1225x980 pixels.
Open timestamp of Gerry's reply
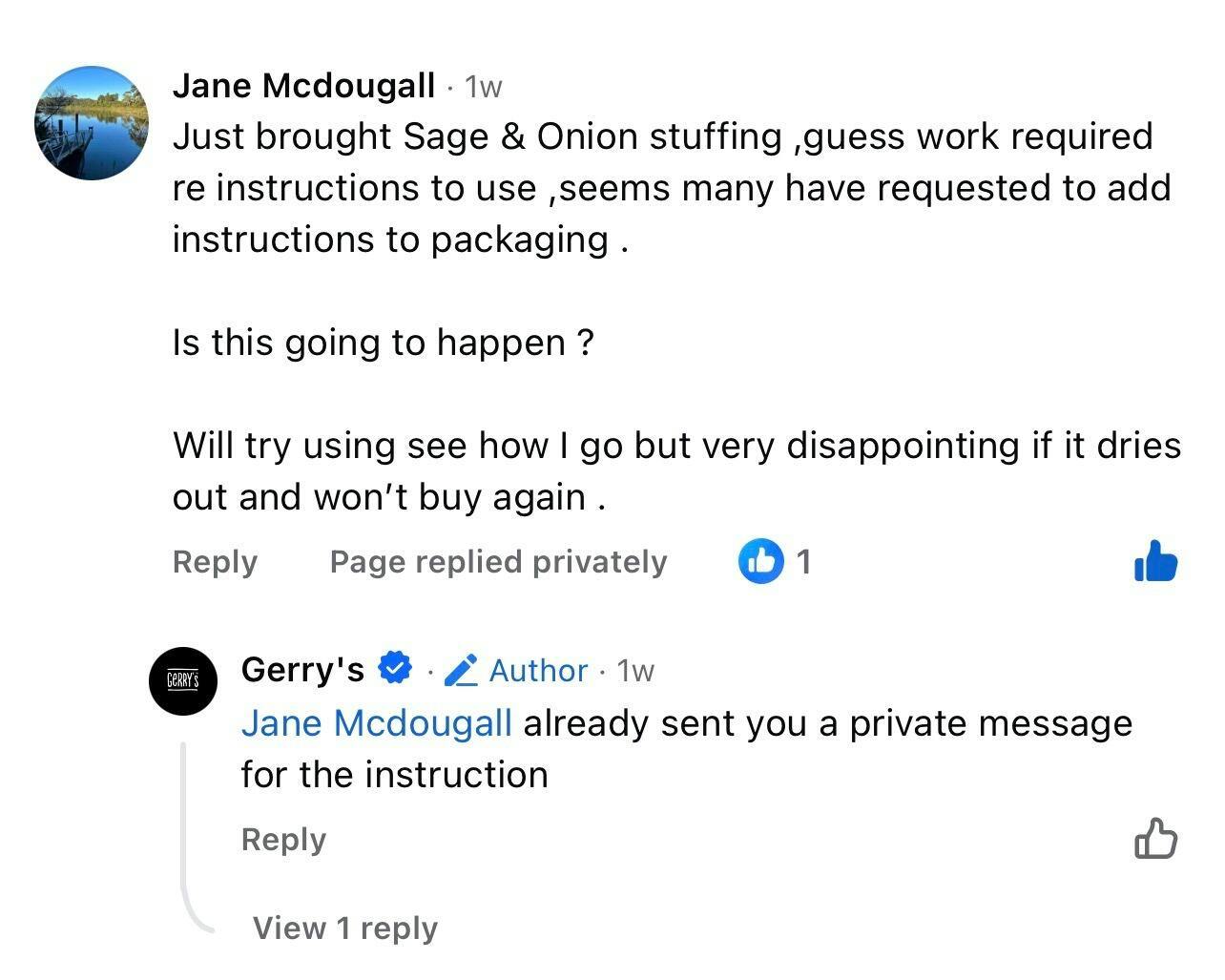(x=635, y=671)
